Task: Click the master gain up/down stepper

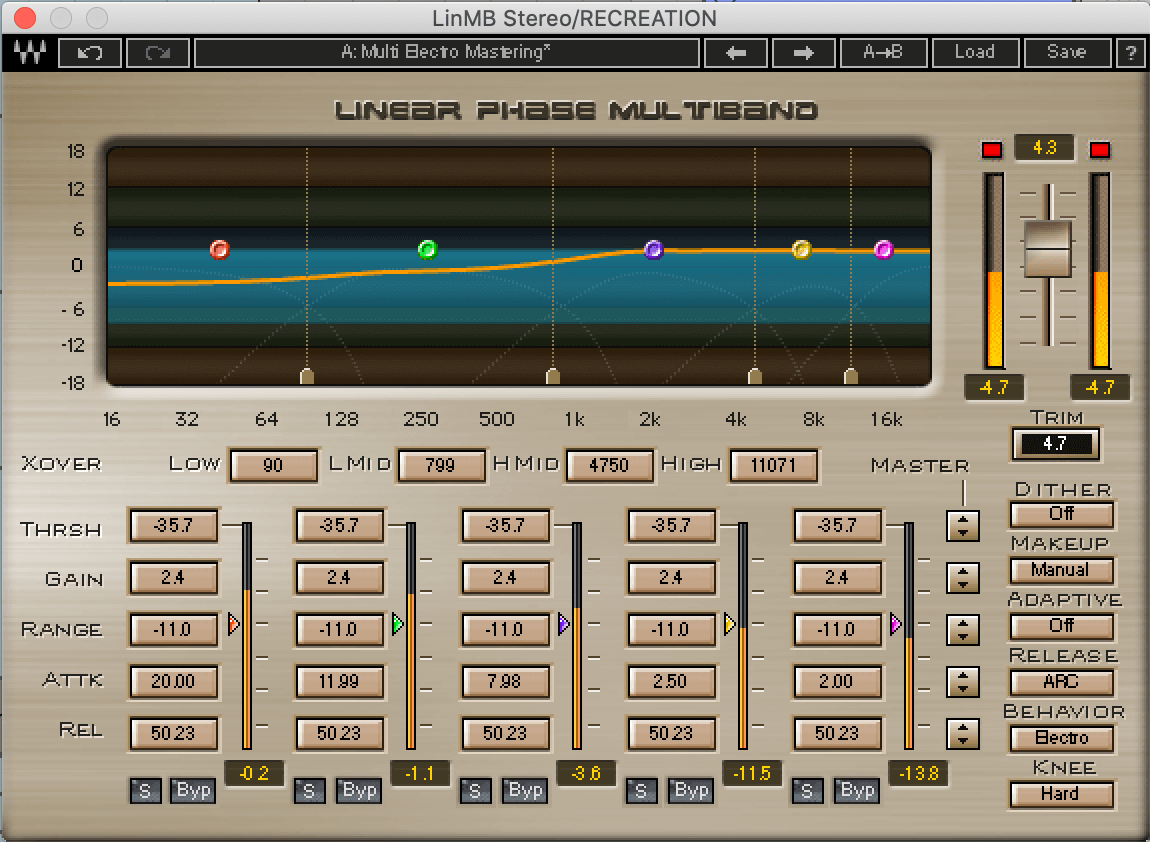Action: point(963,578)
